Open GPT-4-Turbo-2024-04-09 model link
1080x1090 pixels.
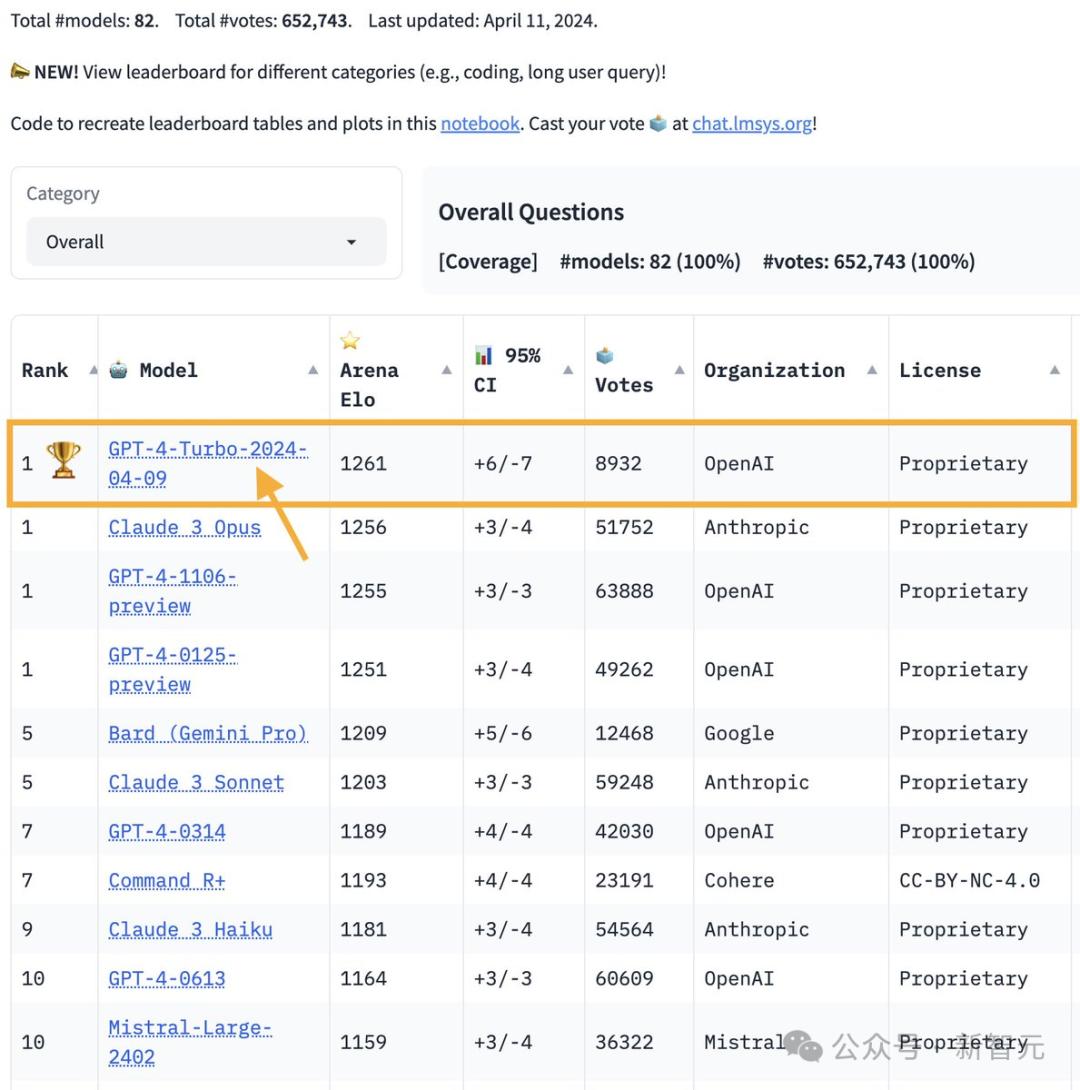click(207, 464)
